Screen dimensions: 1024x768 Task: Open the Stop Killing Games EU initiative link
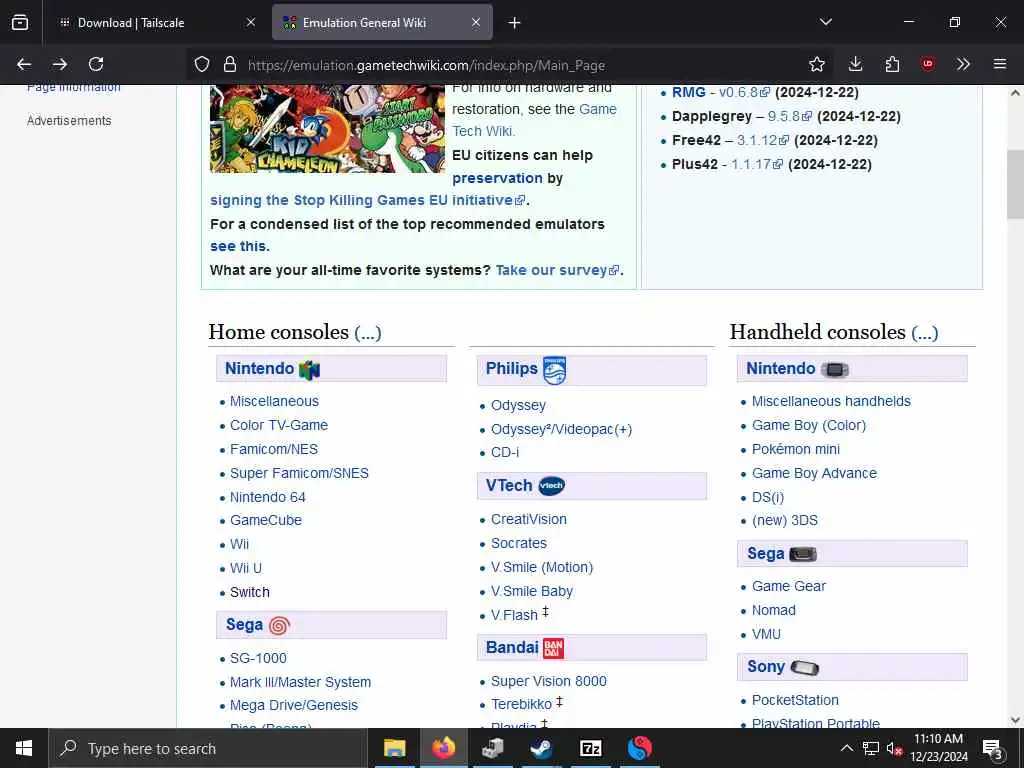point(368,200)
